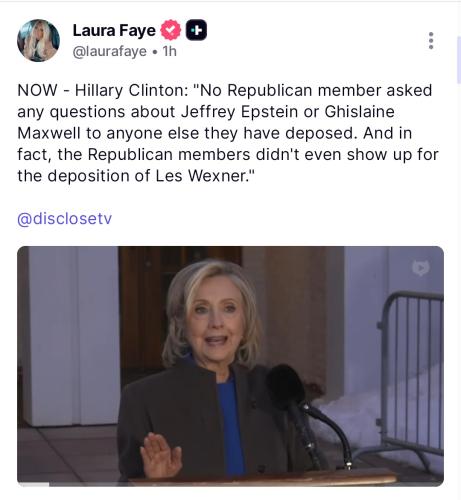
Task: Click the dark plus subscriber badge
Action: pyautogui.click(x=196, y=30)
